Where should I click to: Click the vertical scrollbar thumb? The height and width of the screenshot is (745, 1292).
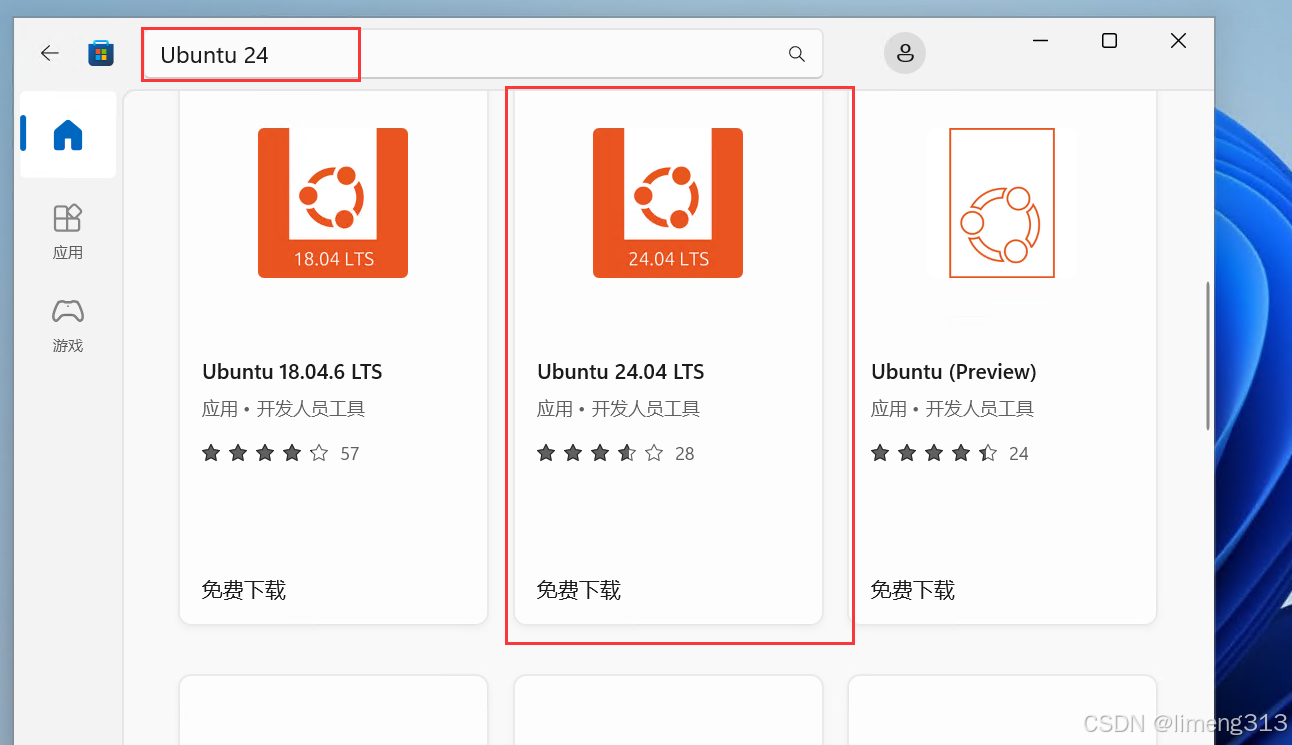click(x=1208, y=356)
